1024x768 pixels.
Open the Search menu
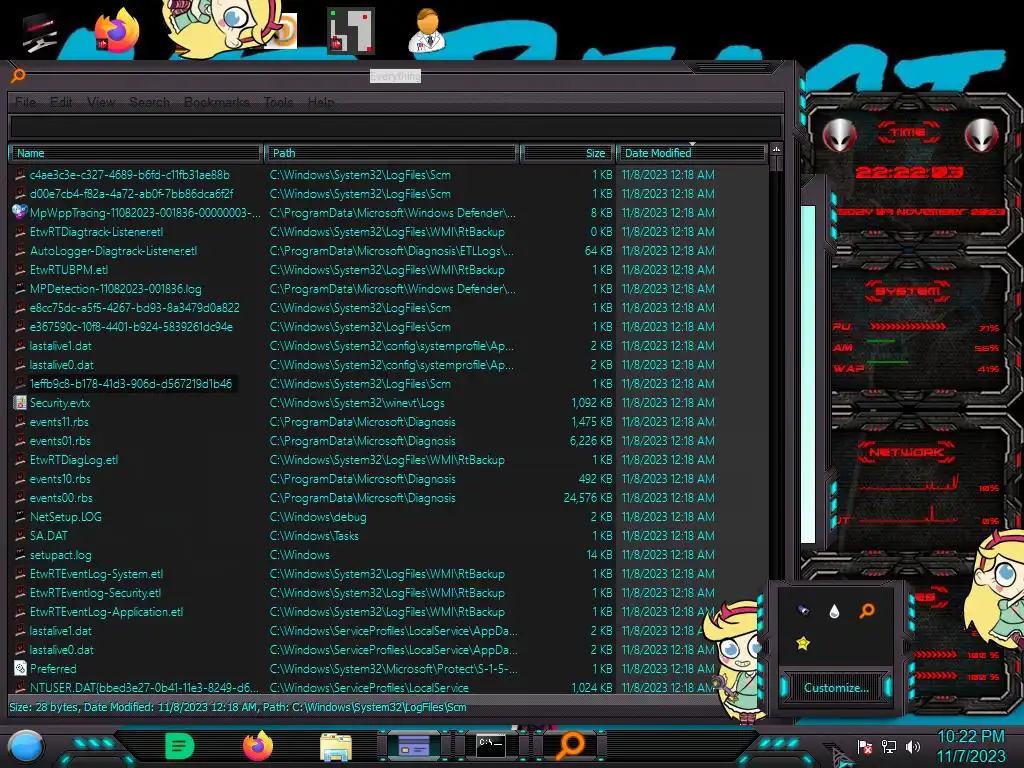click(x=150, y=103)
